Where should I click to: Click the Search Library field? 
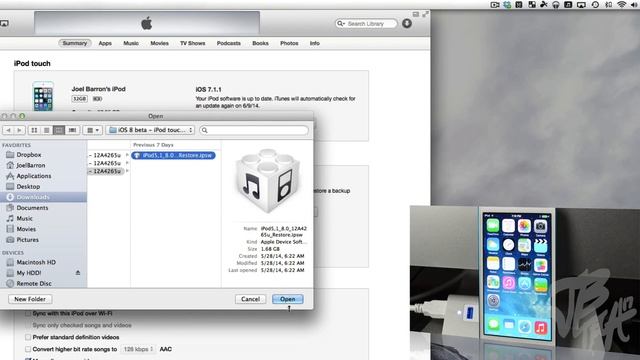point(366,24)
